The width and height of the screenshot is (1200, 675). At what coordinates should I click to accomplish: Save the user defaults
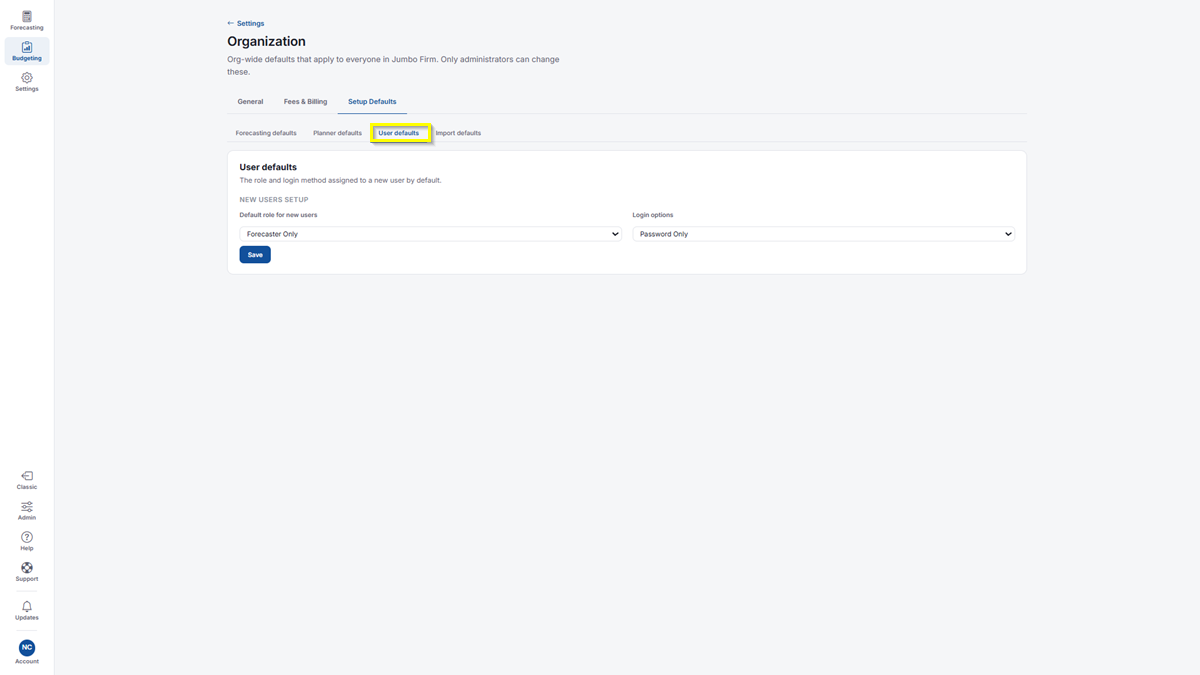click(255, 255)
